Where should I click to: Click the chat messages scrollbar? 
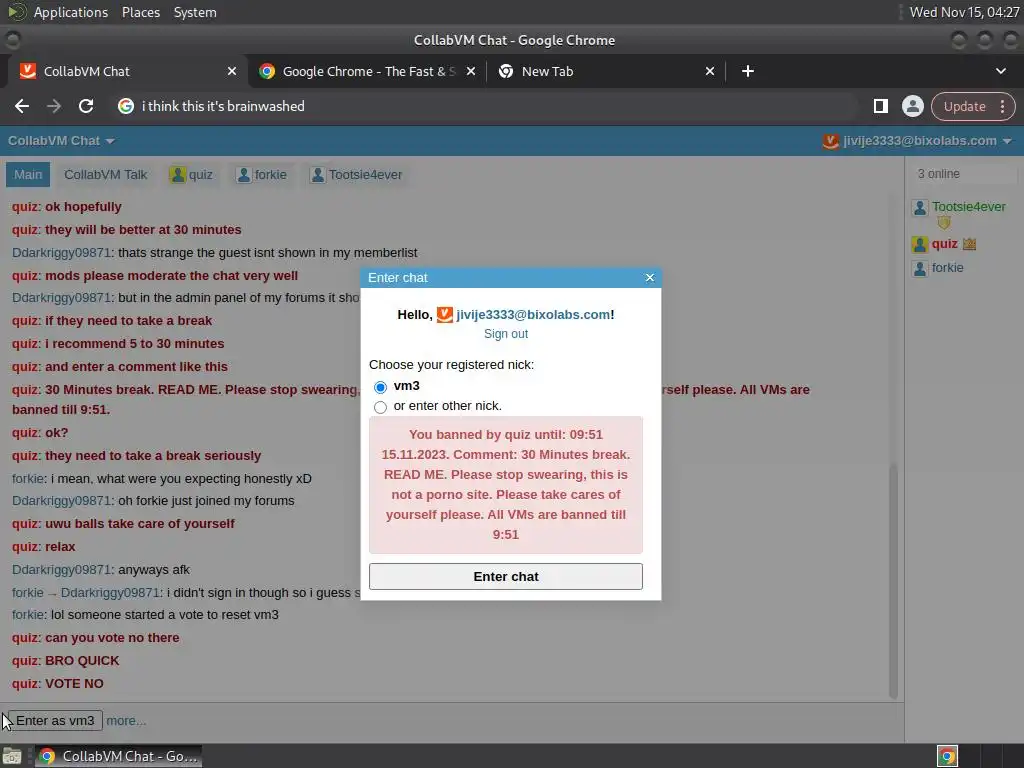tap(893, 580)
